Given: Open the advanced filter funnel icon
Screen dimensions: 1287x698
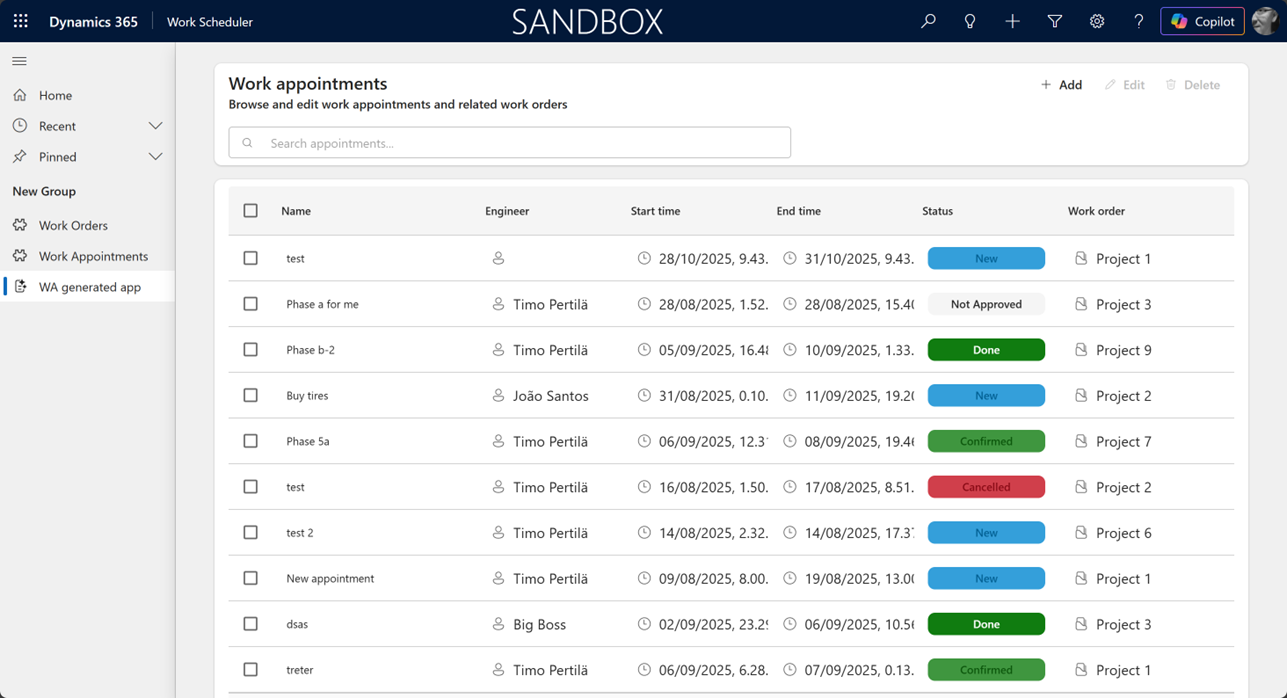Looking at the screenshot, I should point(1054,21).
